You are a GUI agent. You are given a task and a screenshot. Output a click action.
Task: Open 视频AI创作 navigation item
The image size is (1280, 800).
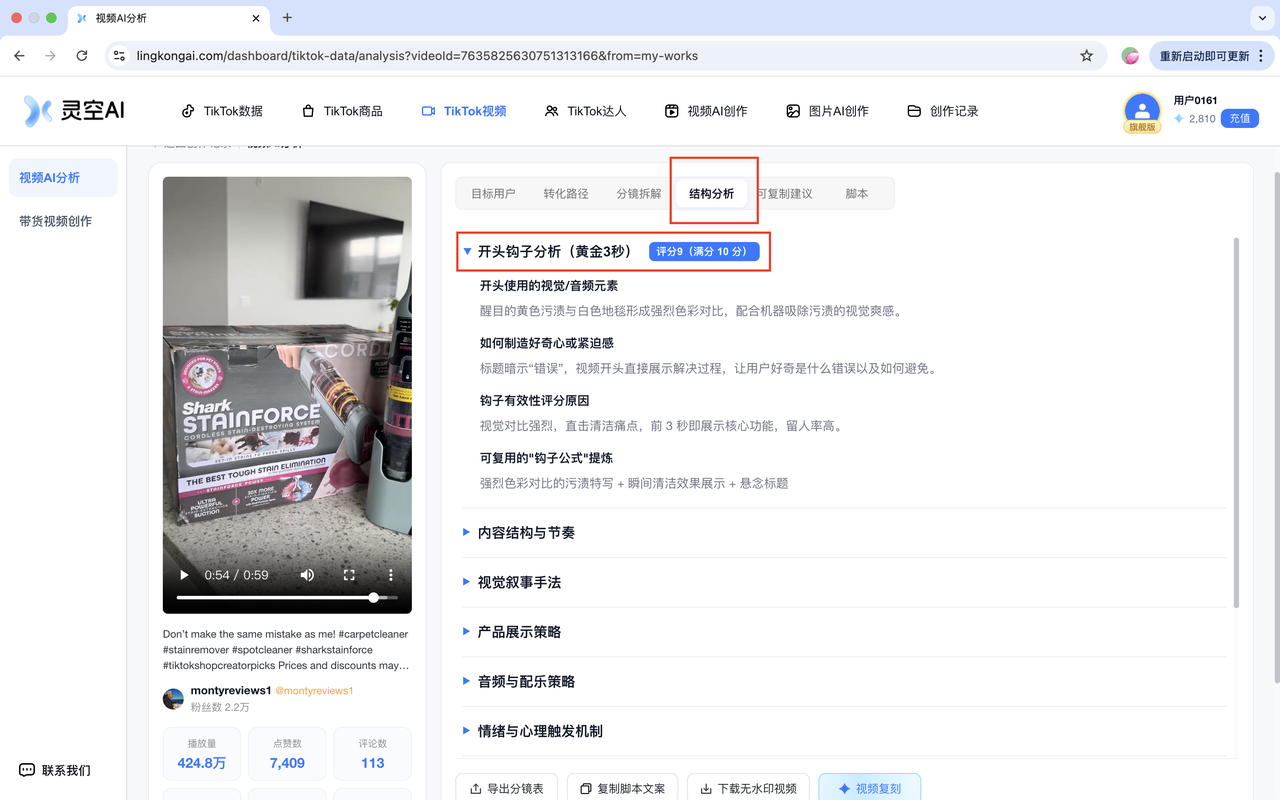706,111
